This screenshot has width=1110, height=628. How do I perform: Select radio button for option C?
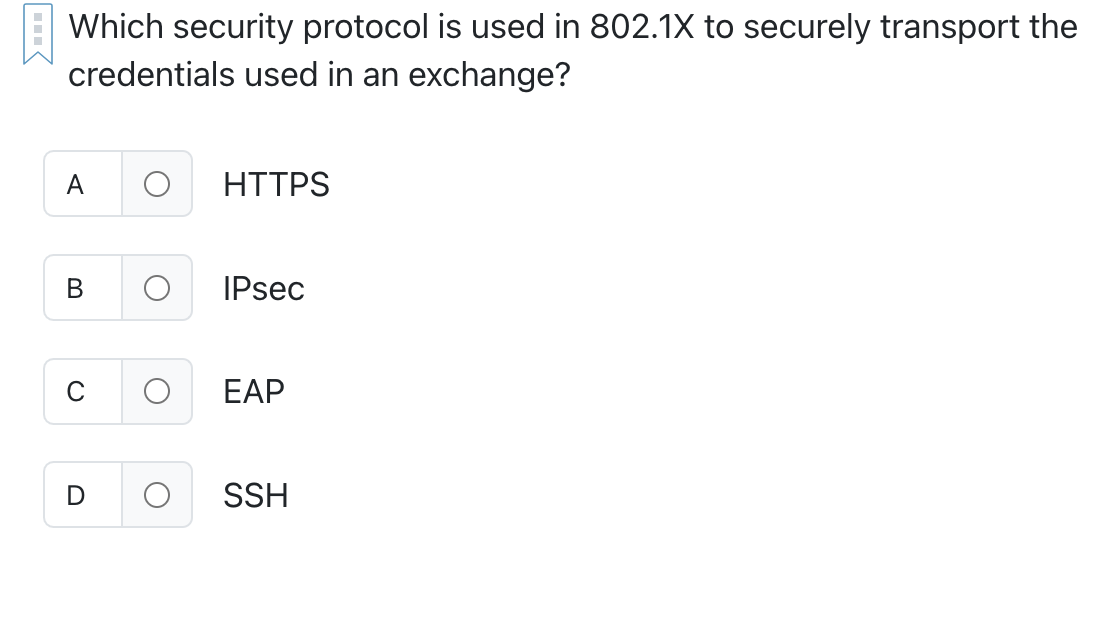[157, 391]
